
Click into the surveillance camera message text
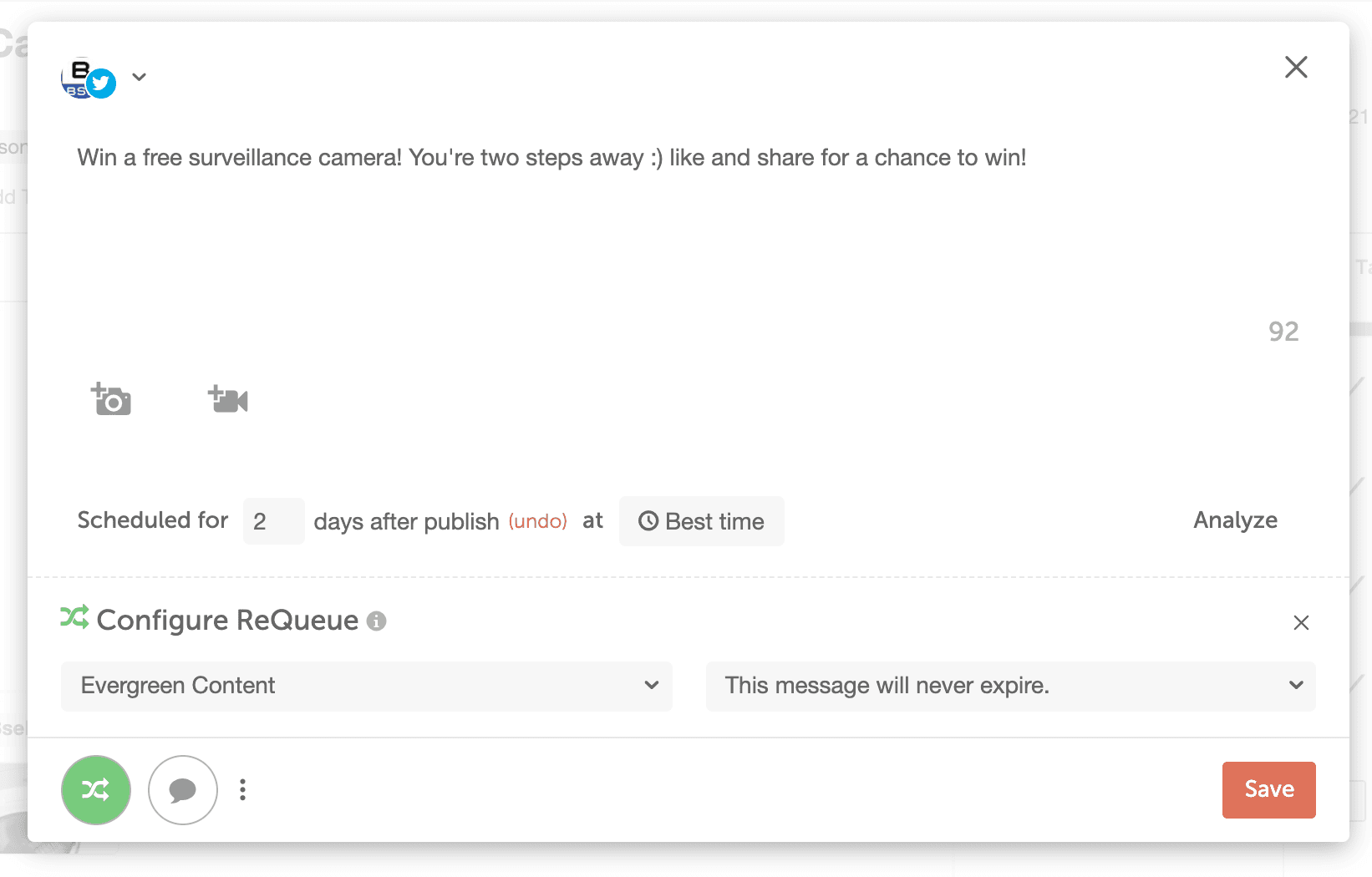(551, 158)
